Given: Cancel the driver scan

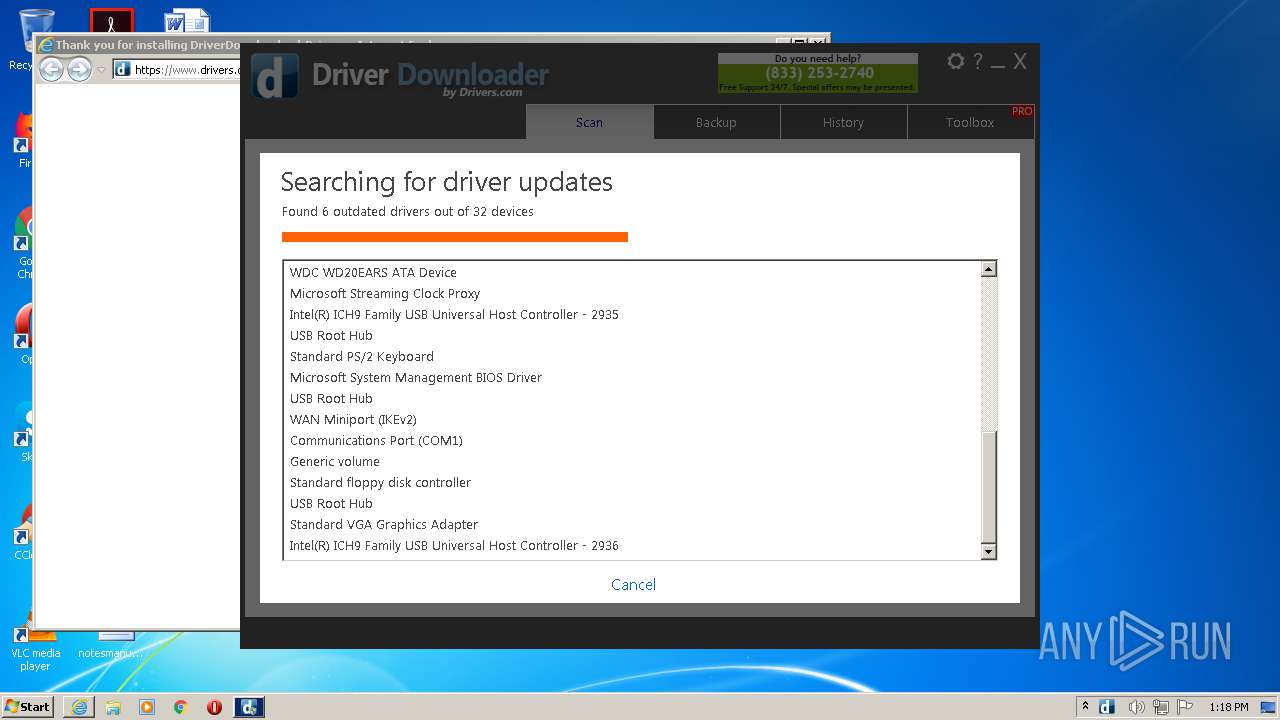Looking at the screenshot, I should (634, 585).
